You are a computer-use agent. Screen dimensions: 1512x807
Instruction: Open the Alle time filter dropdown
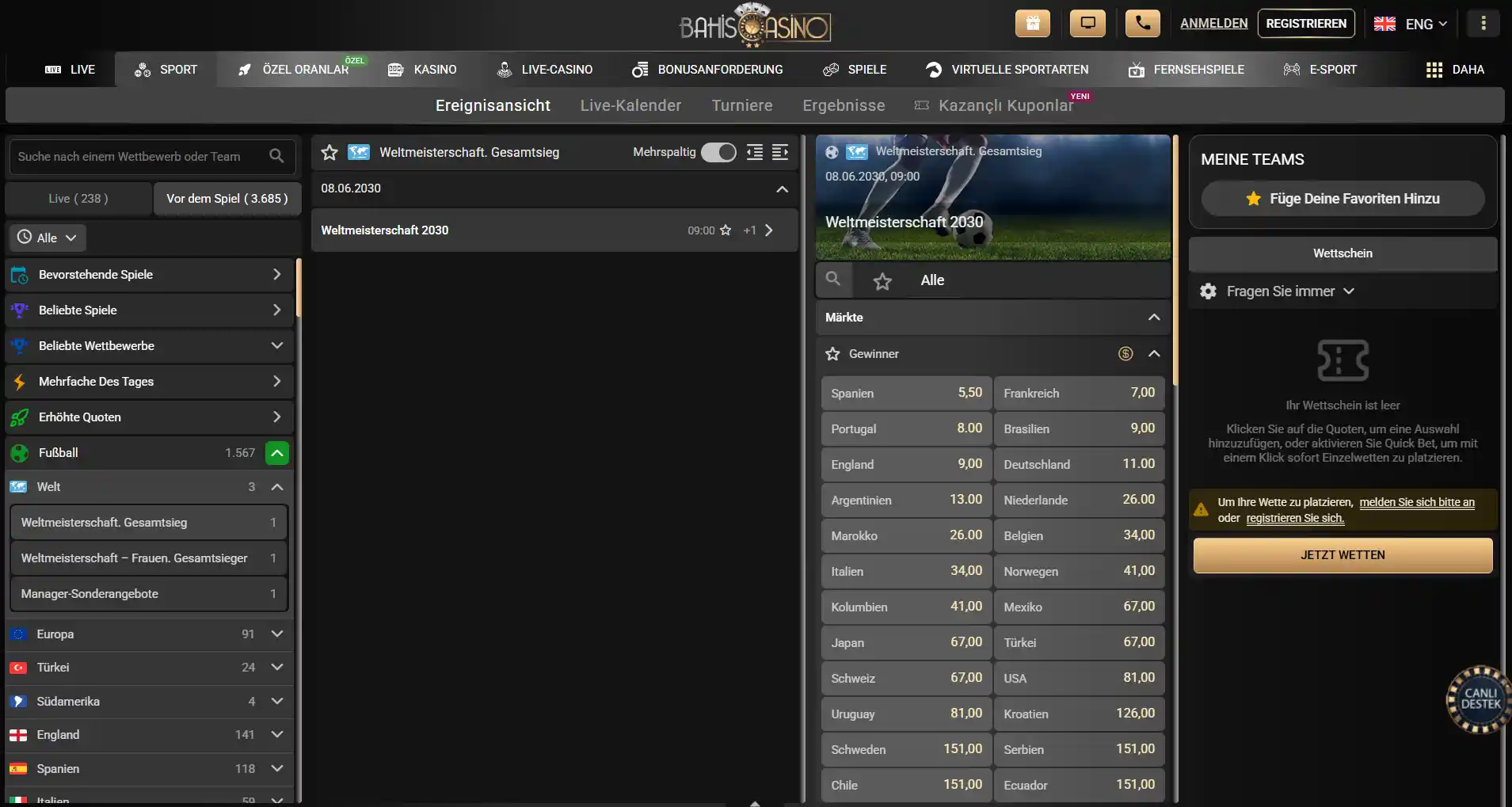pos(48,238)
